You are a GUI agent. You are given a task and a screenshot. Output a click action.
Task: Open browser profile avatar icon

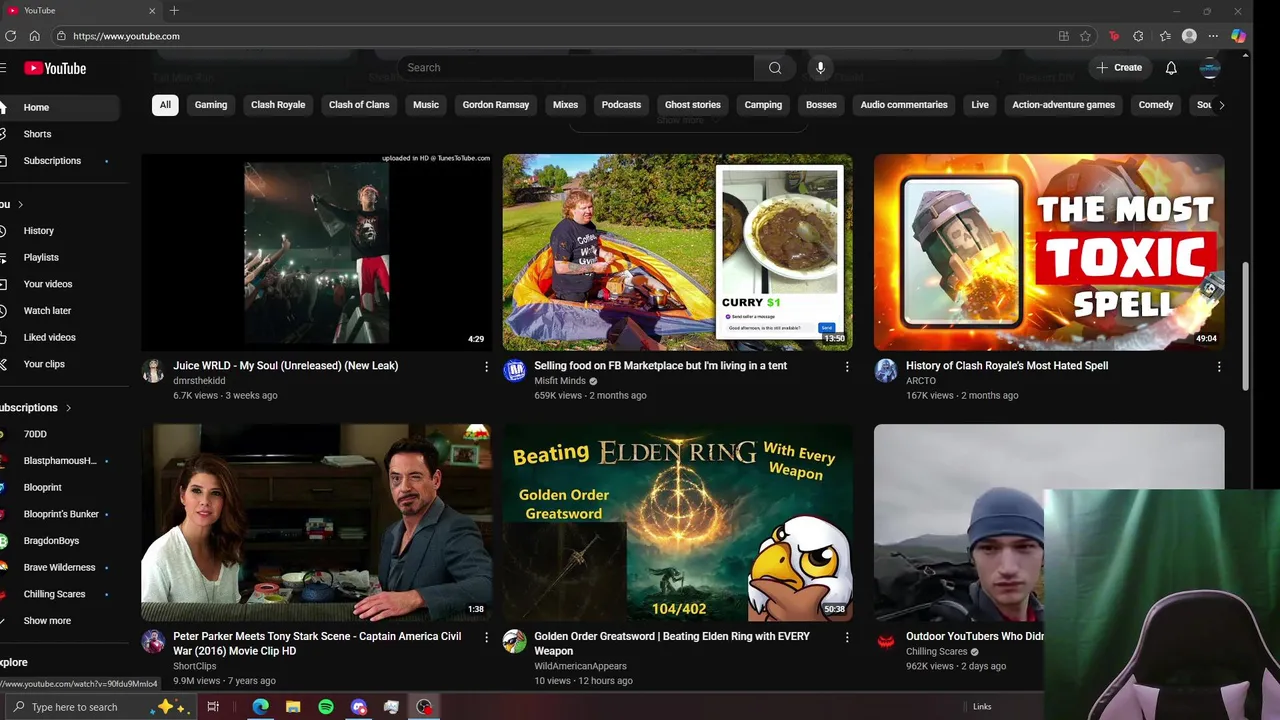click(x=1189, y=36)
